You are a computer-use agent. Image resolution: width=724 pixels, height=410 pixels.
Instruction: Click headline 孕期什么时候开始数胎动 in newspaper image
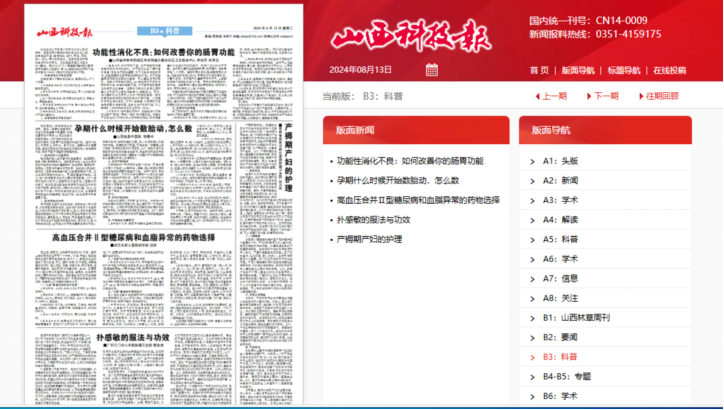click(x=133, y=128)
